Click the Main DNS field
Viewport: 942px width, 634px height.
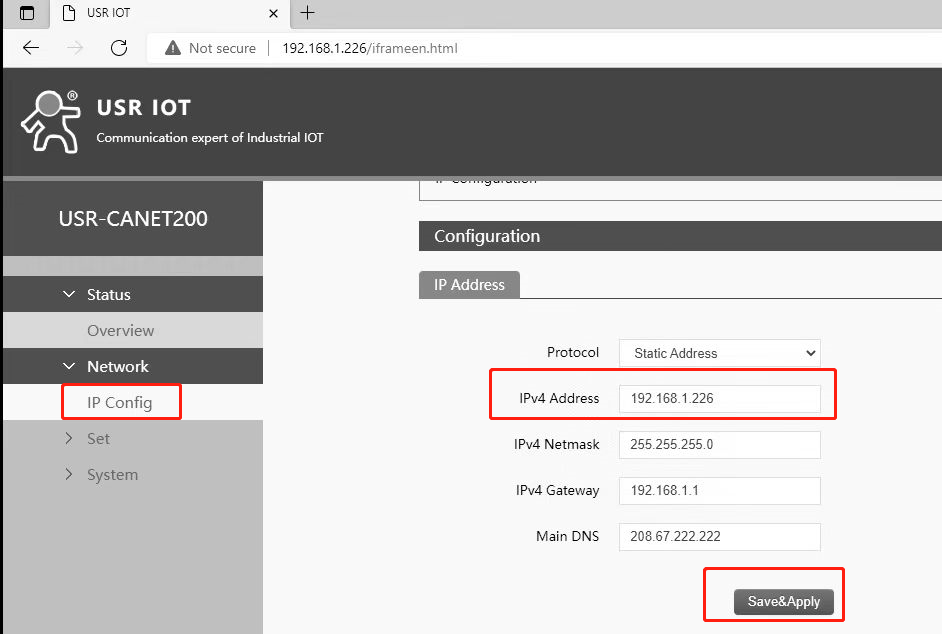pyautogui.click(x=720, y=537)
